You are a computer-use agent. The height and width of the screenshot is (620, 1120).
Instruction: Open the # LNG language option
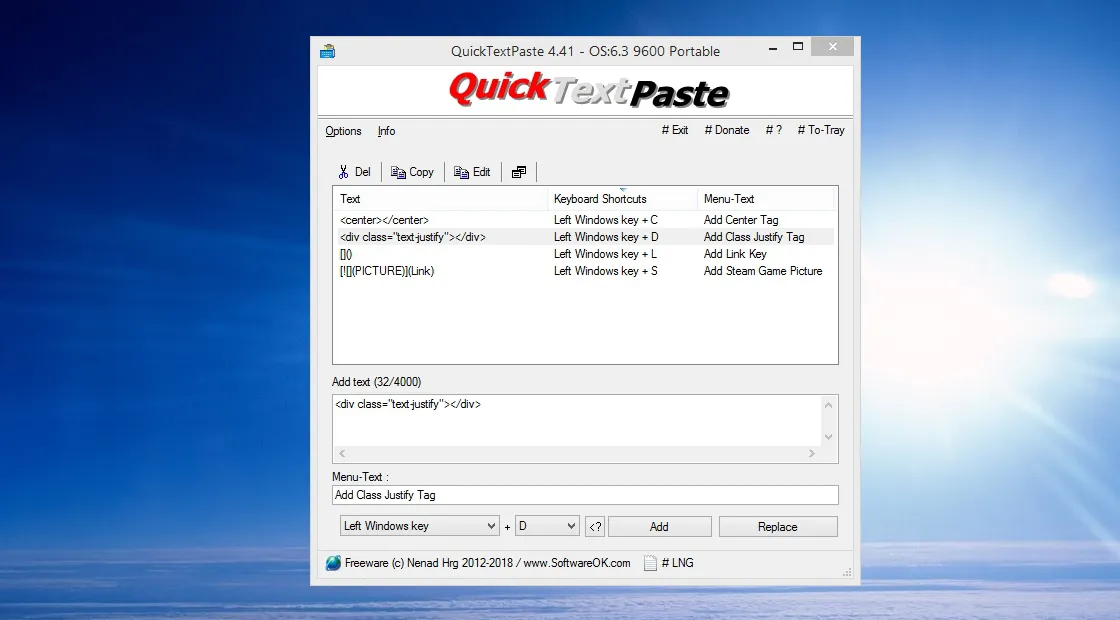[x=677, y=563]
